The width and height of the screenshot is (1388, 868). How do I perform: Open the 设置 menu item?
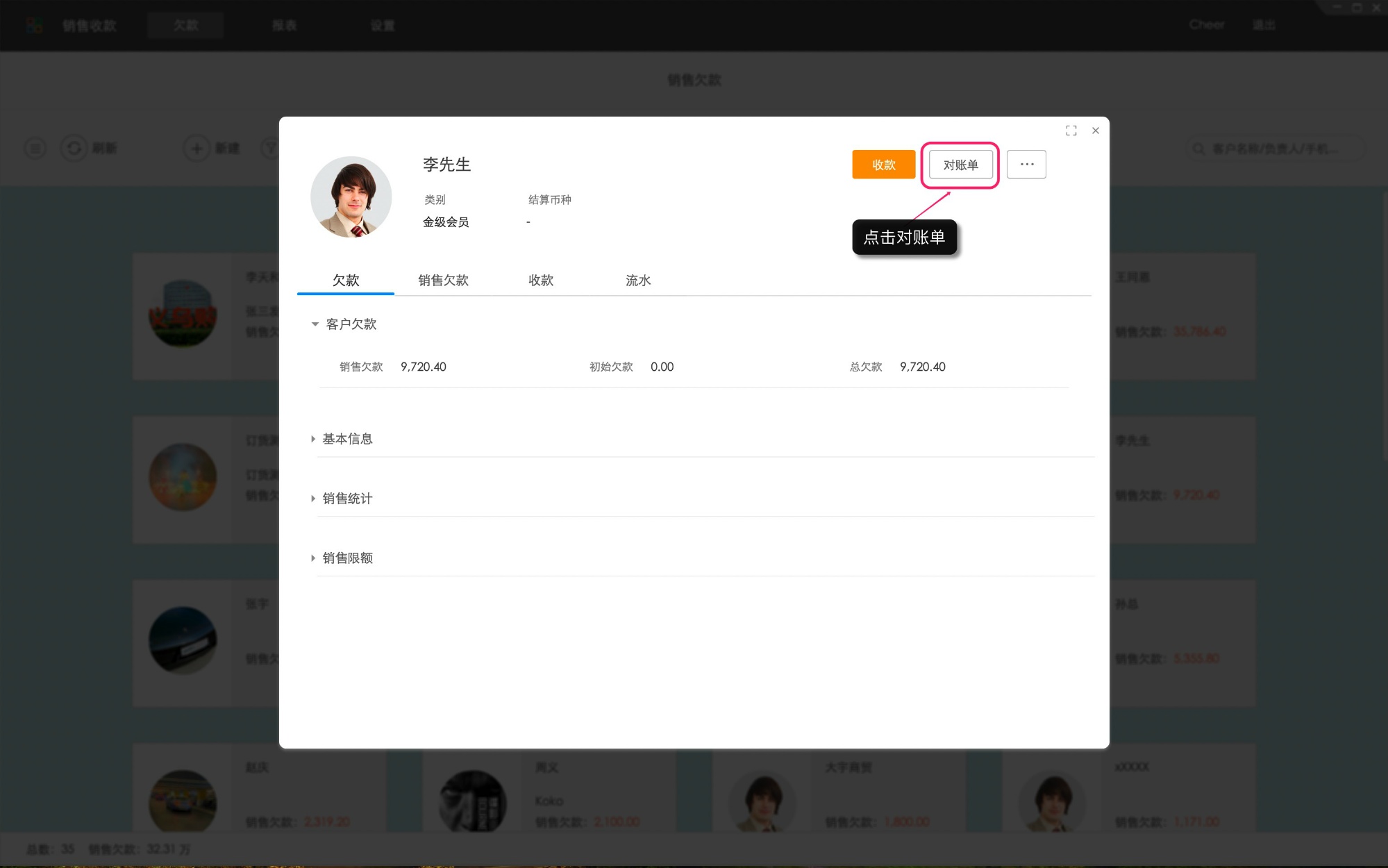tap(383, 25)
